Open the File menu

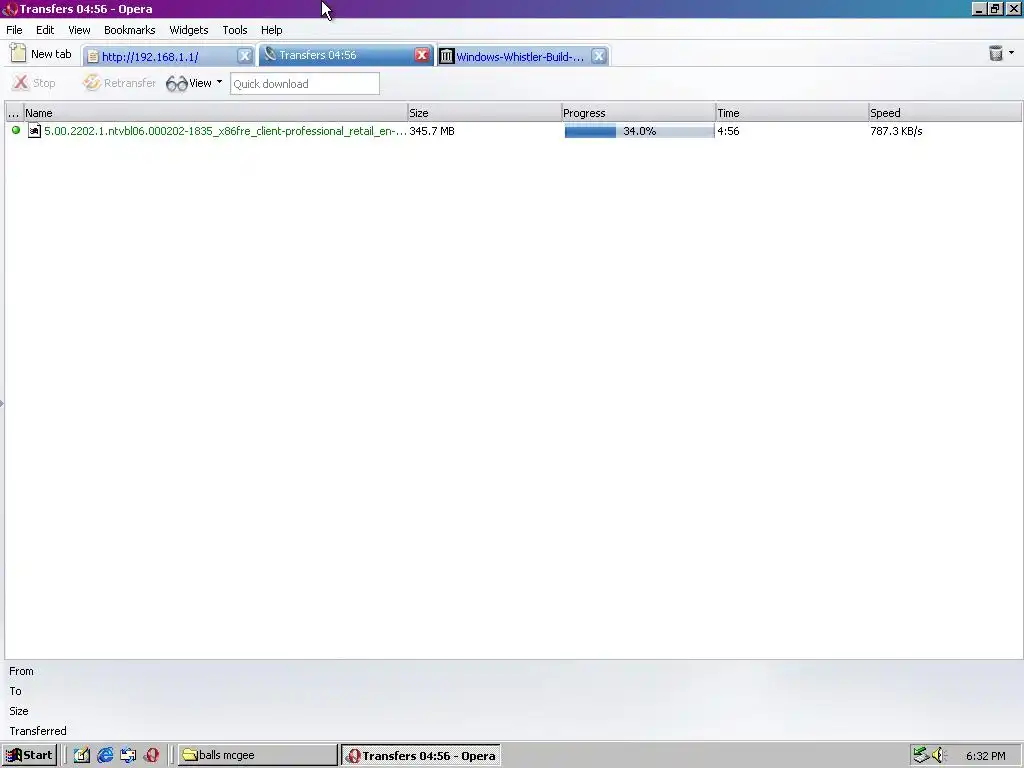point(14,30)
